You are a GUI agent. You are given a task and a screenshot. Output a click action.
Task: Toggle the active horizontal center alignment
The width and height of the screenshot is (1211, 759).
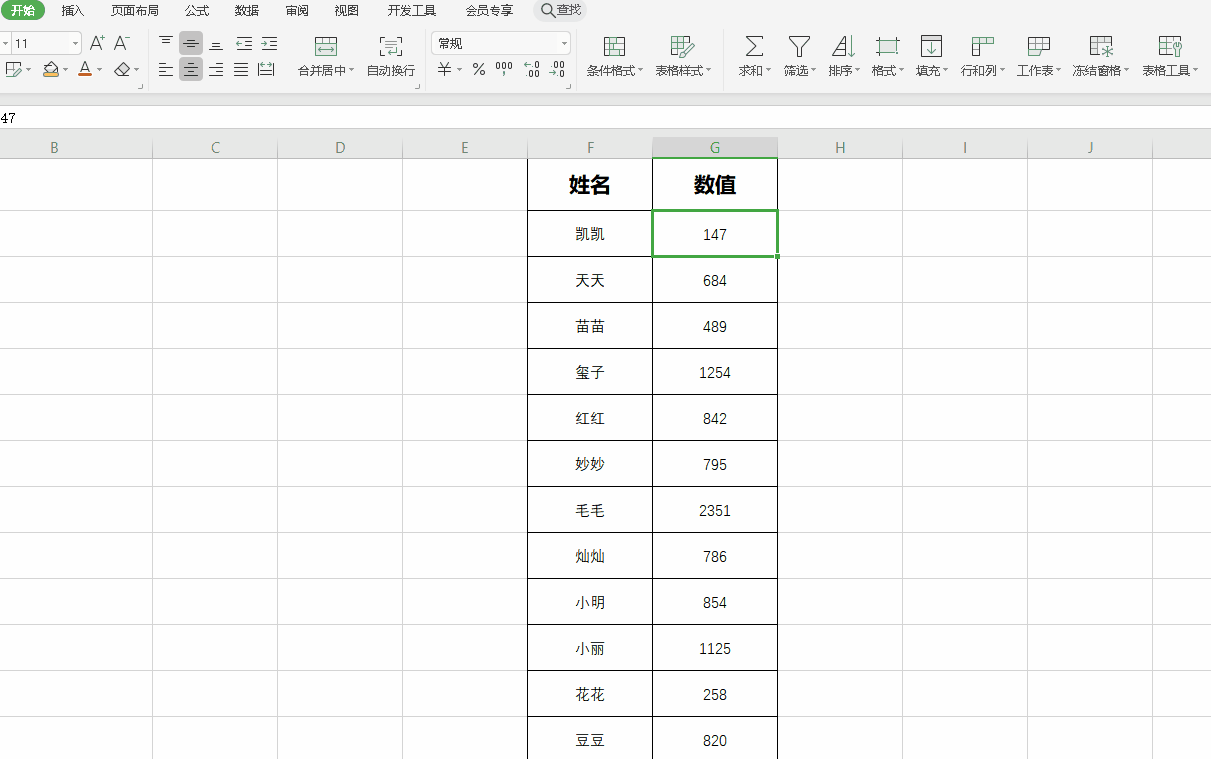191,69
